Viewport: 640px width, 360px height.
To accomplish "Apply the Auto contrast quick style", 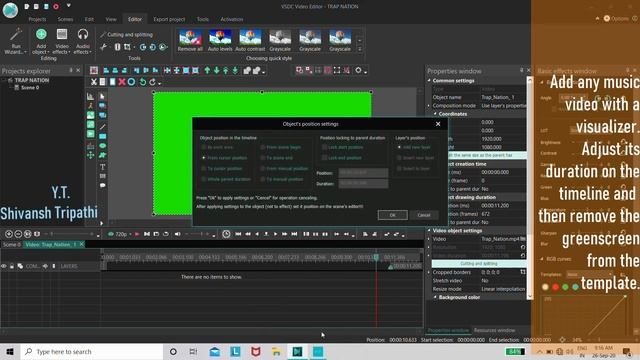I will pyautogui.click(x=250, y=40).
